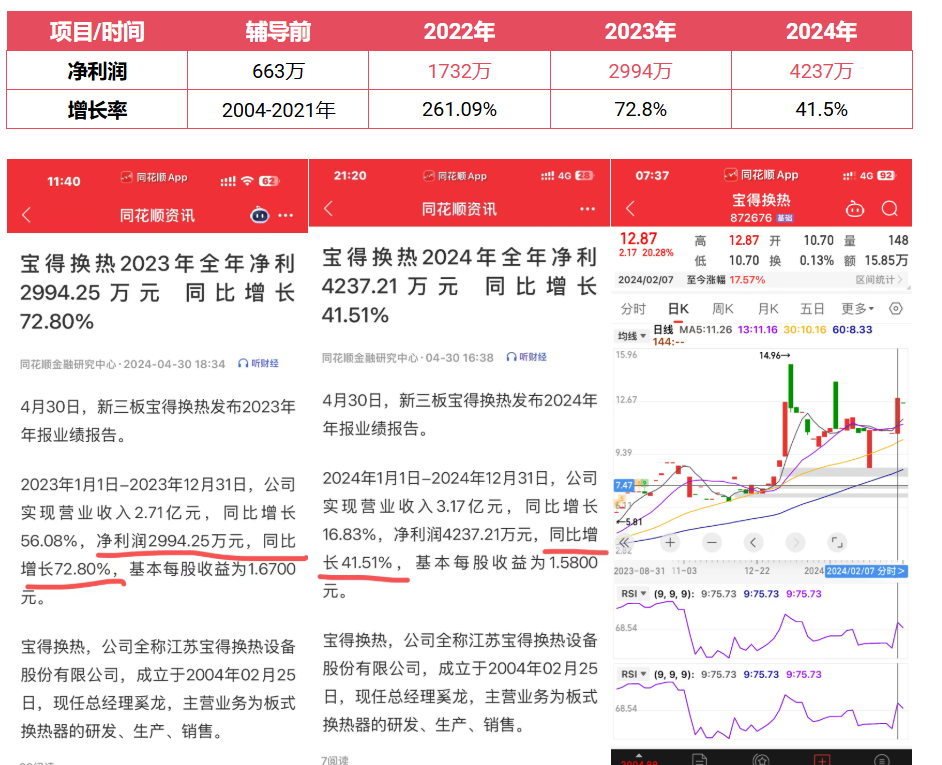This screenshot has width=942, height=765.
Task: Open second RSI indicator dropdown
Action: coord(633,674)
